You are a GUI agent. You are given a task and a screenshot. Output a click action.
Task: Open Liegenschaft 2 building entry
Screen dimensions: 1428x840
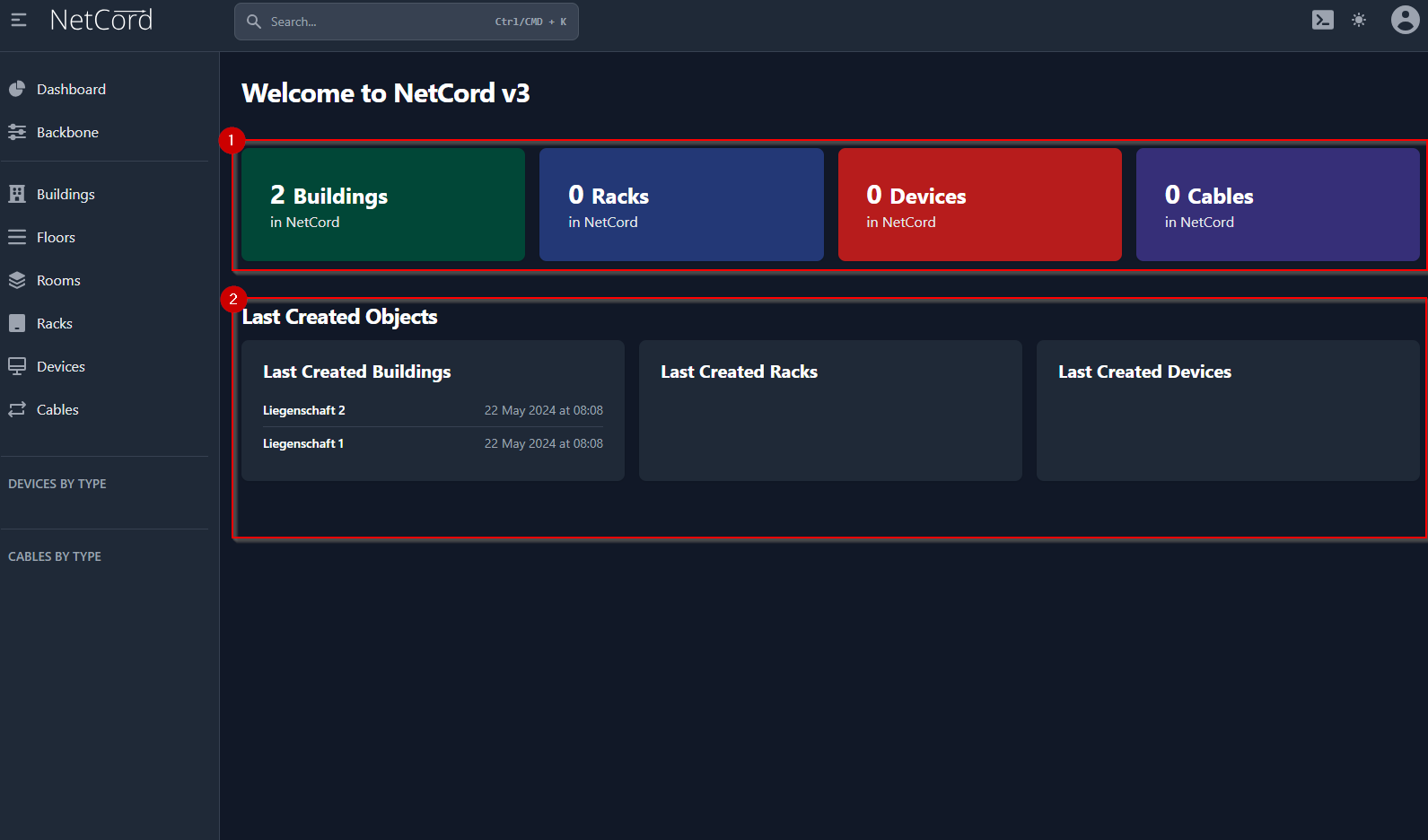tap(304, 410)
